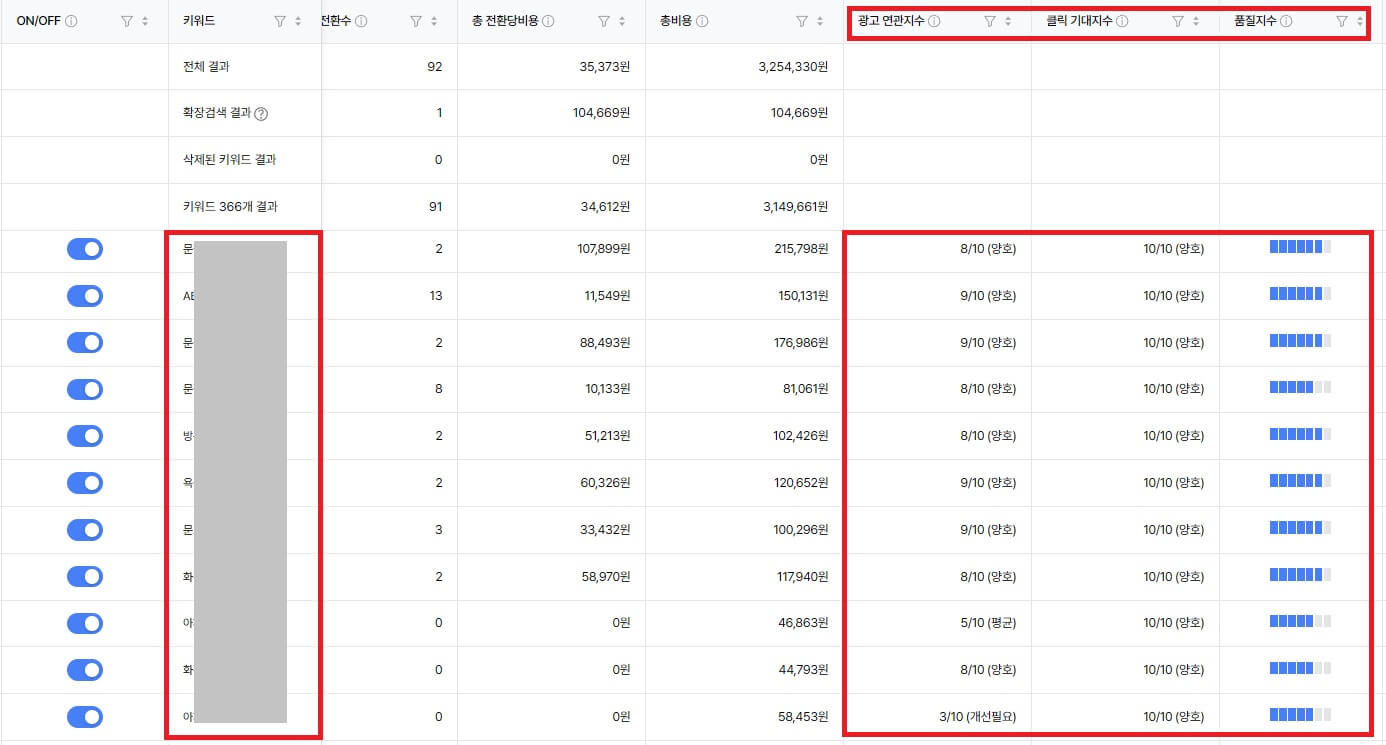
Task: Click cost-per-conversion value 35,373원
Action: (603, 67)
